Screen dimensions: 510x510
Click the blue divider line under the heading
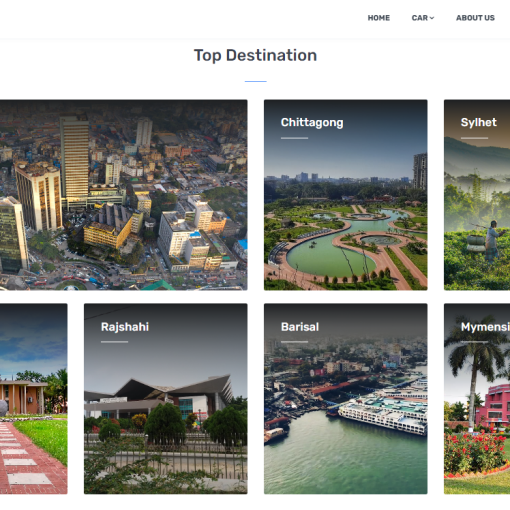coord(256,81)
